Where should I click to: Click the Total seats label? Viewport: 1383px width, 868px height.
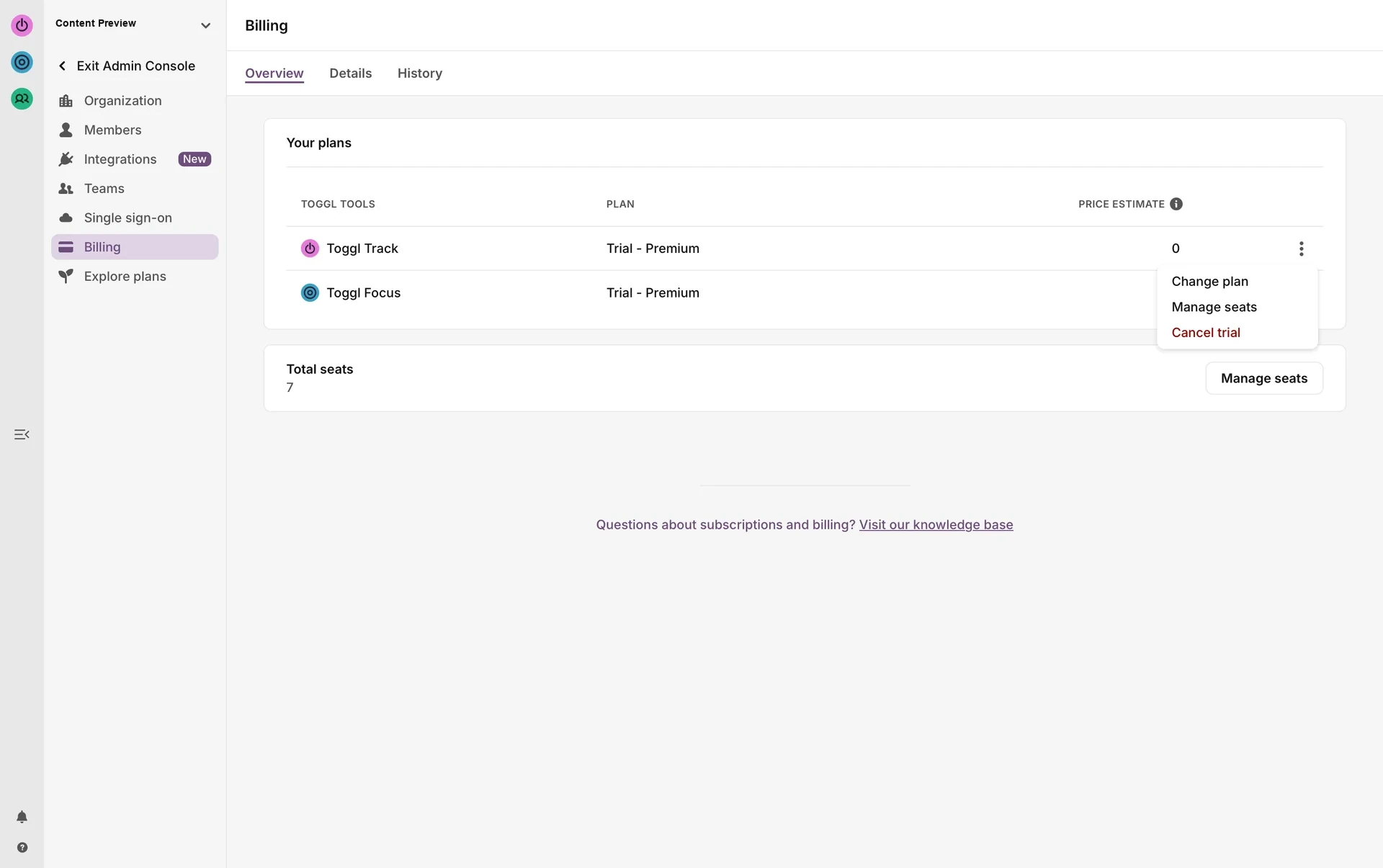320,369
